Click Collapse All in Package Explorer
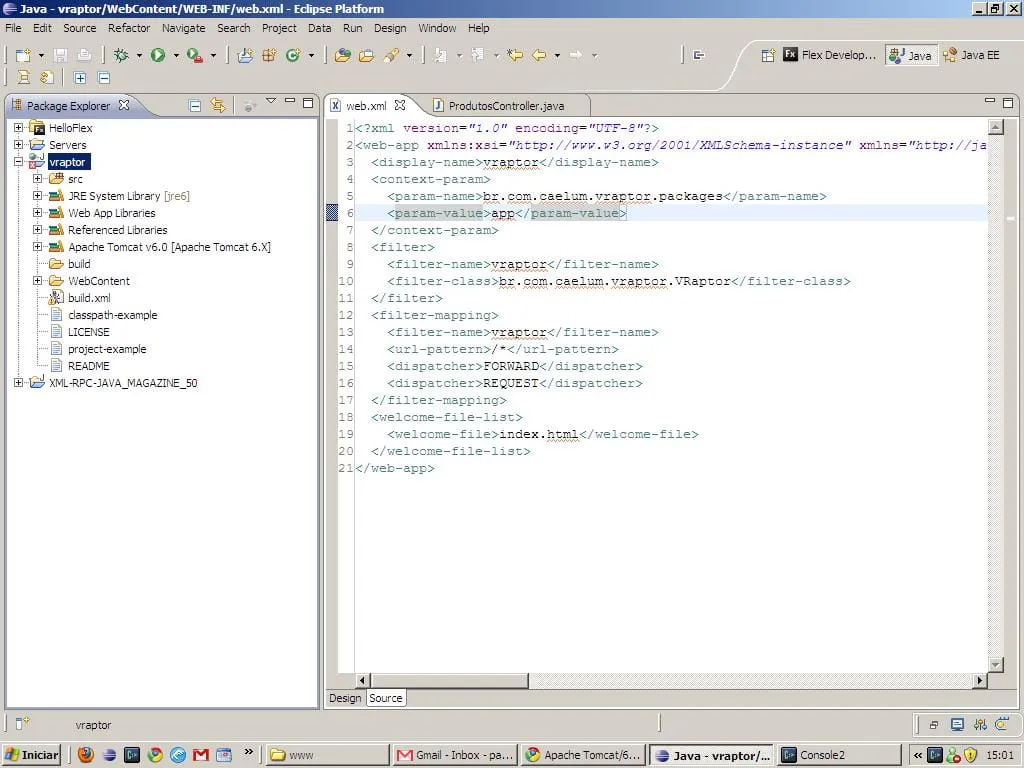Image resolution: width=1024 pixels, height=768 pixels. (x=195, y=105)
